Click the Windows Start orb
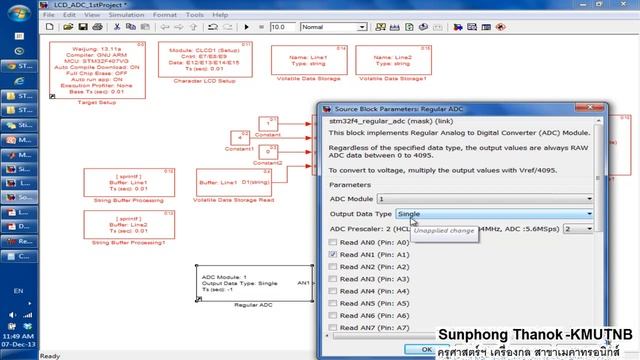Screen dimensions: 640x360 click(x=18, y=13)
